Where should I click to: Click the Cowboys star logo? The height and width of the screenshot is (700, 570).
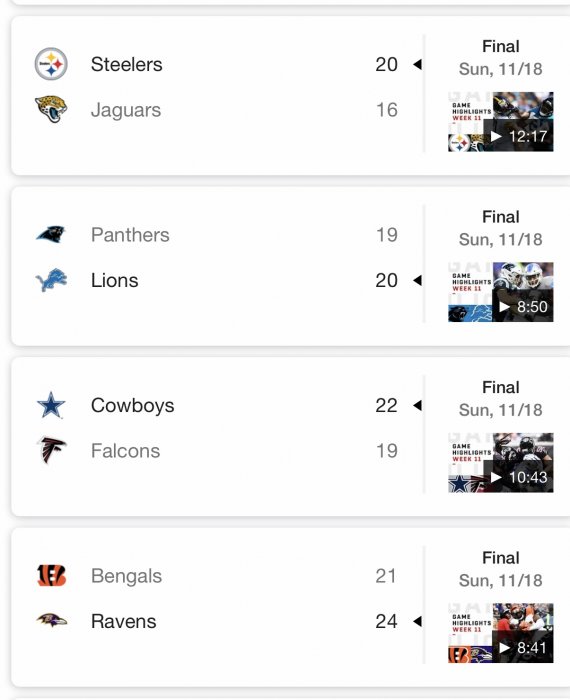[x=51, y=405]
